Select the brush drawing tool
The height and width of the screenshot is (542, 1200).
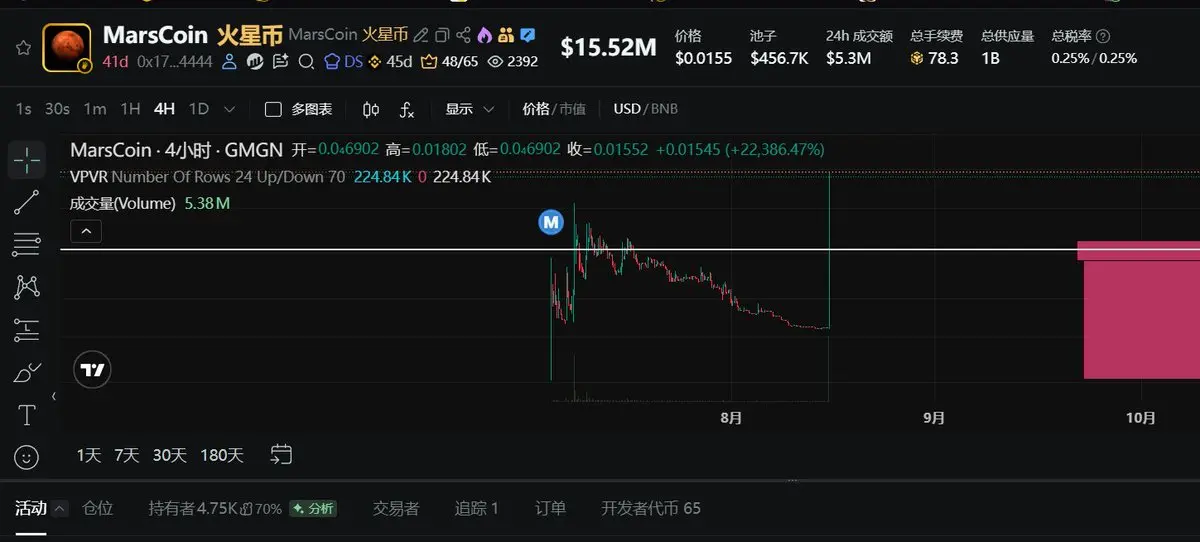click(x=27, y=372)
